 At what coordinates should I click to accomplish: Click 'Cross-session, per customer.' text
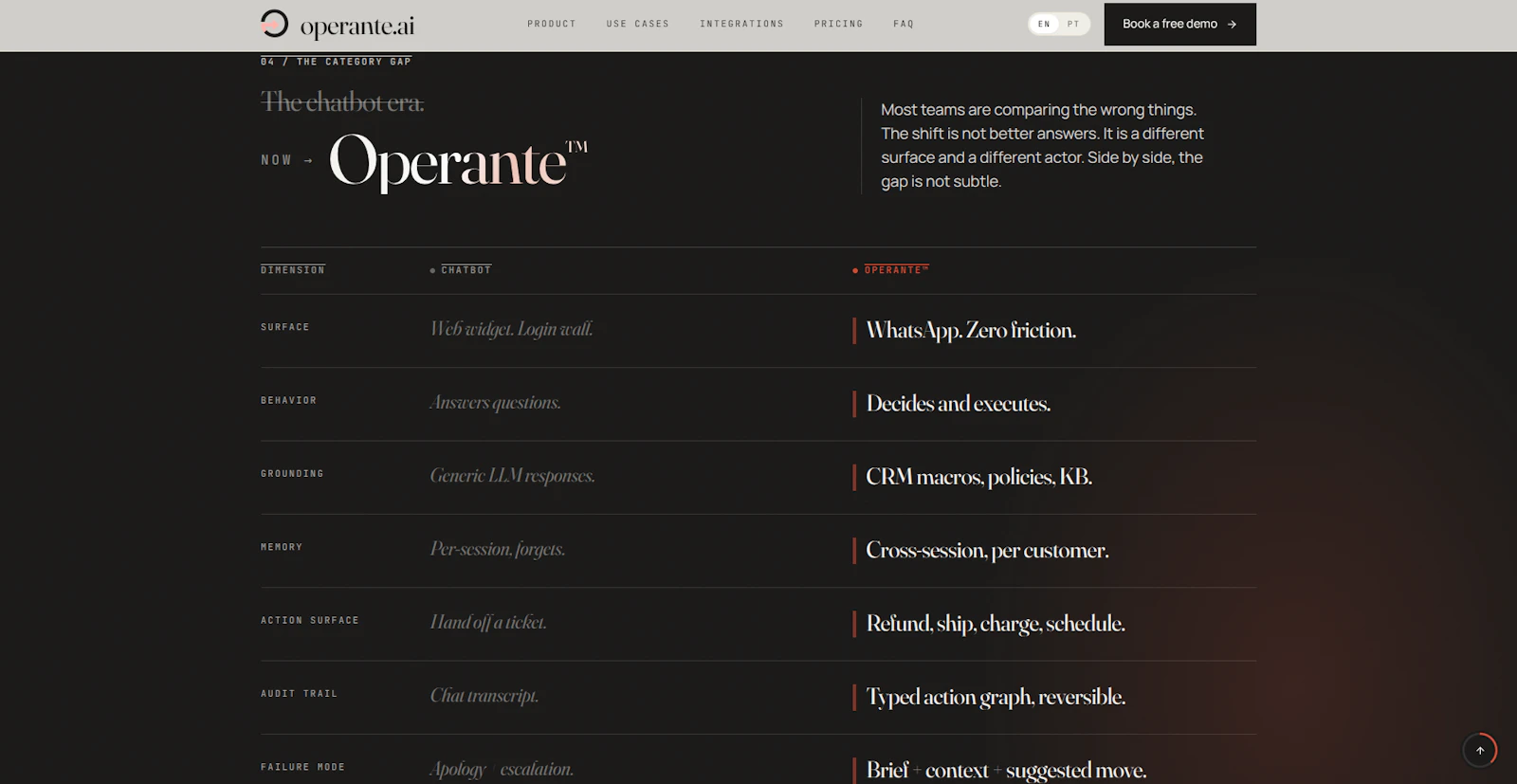click(987, 550)
